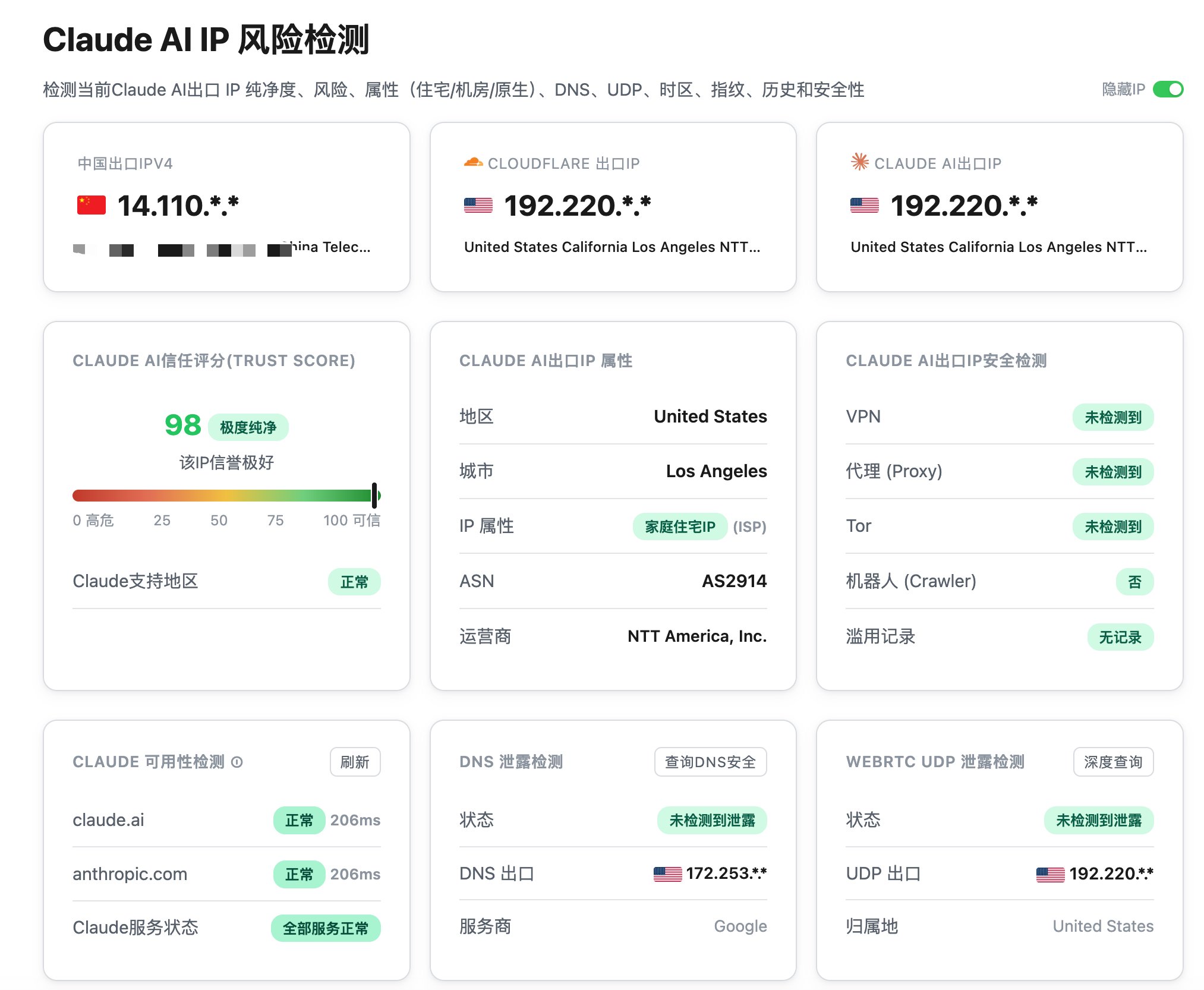Click the NTT America, Inc. operator value
The height and width of the screenshot is (990, 1204).
click(x=697, y=636)
